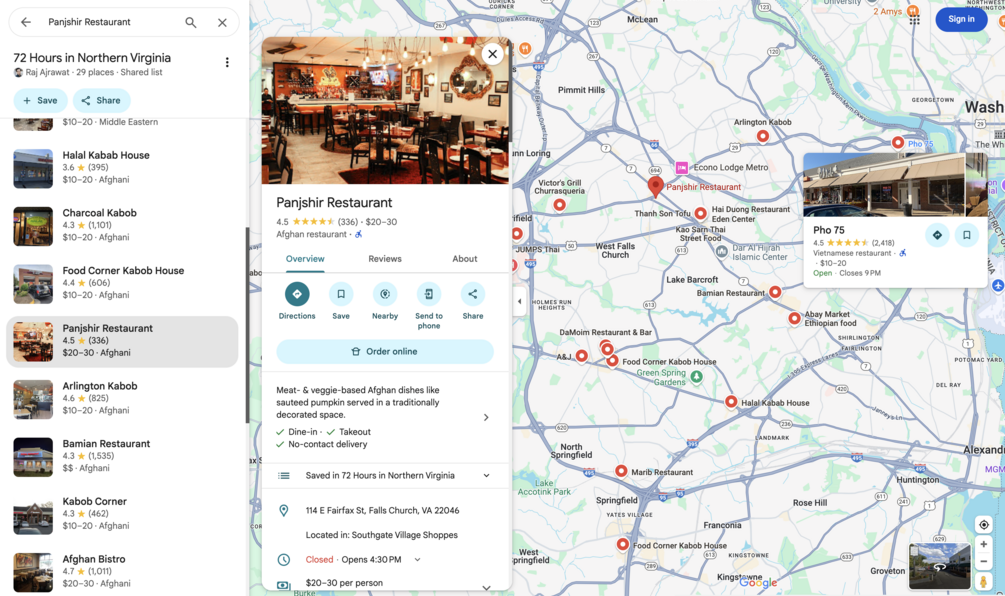Click the left panel vertical scrollbar
This screenshot has width=1005, height=596.
(x=247, y=324)
